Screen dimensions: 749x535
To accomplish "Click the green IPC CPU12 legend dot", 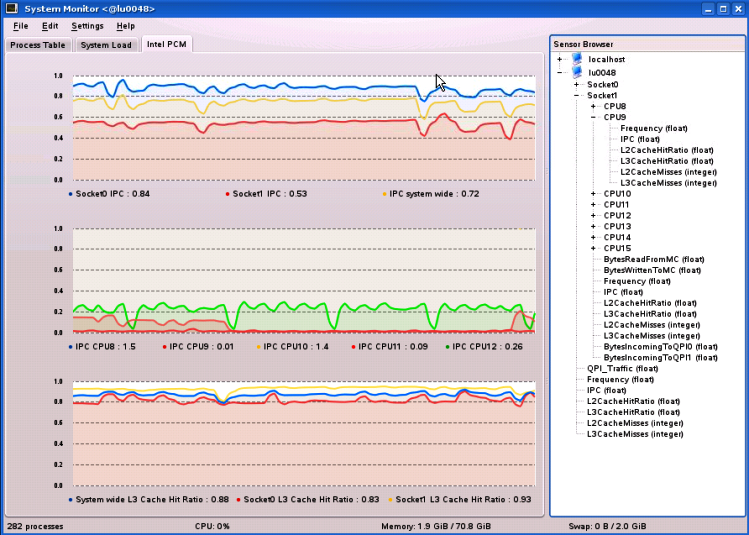I will (x=447, y=346).
